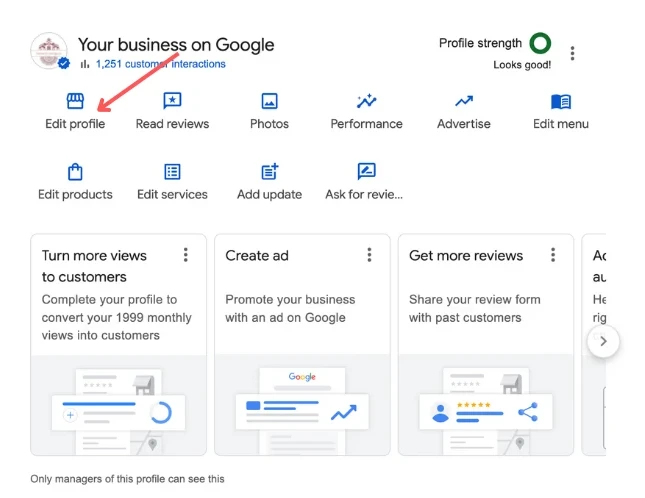Open options on Get more reviews card
This screenshot has width=645, height=498.
click(553, 255)
